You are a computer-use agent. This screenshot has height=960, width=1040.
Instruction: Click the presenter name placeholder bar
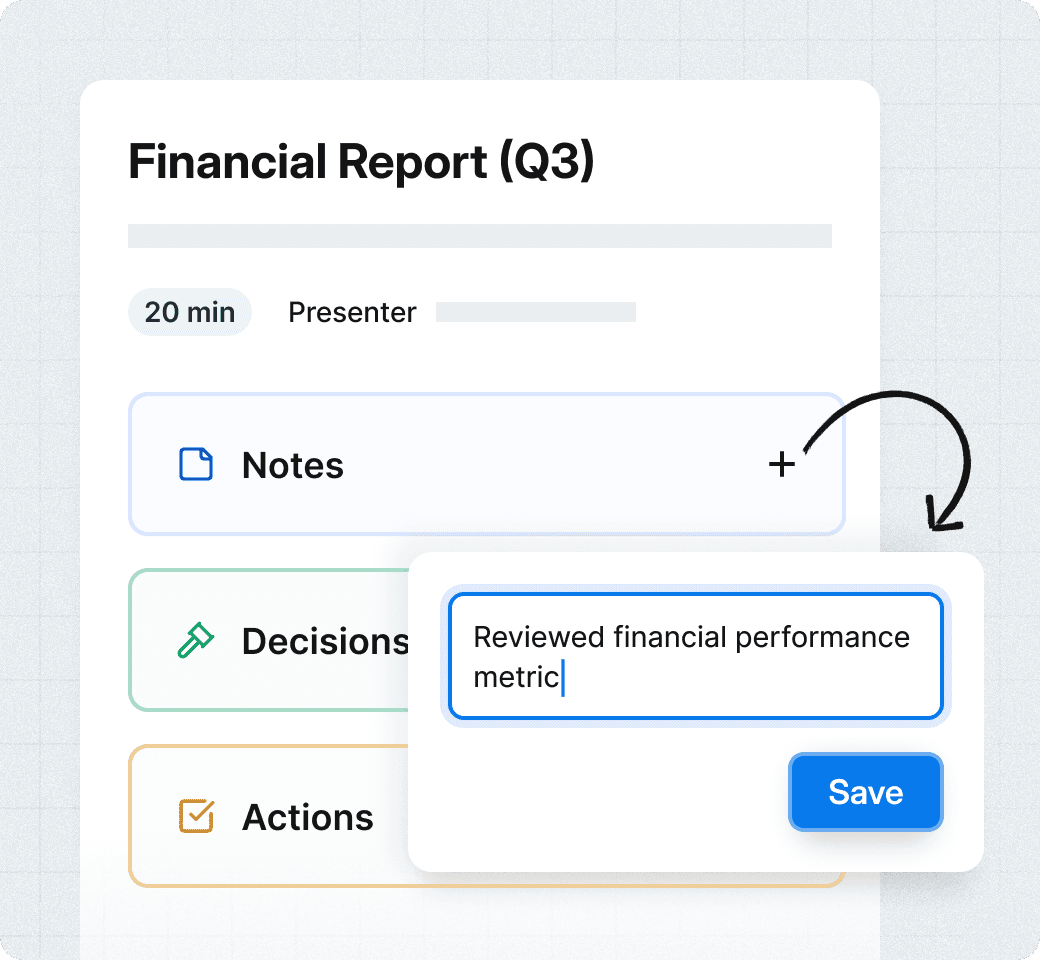click(x=536, y=312)
